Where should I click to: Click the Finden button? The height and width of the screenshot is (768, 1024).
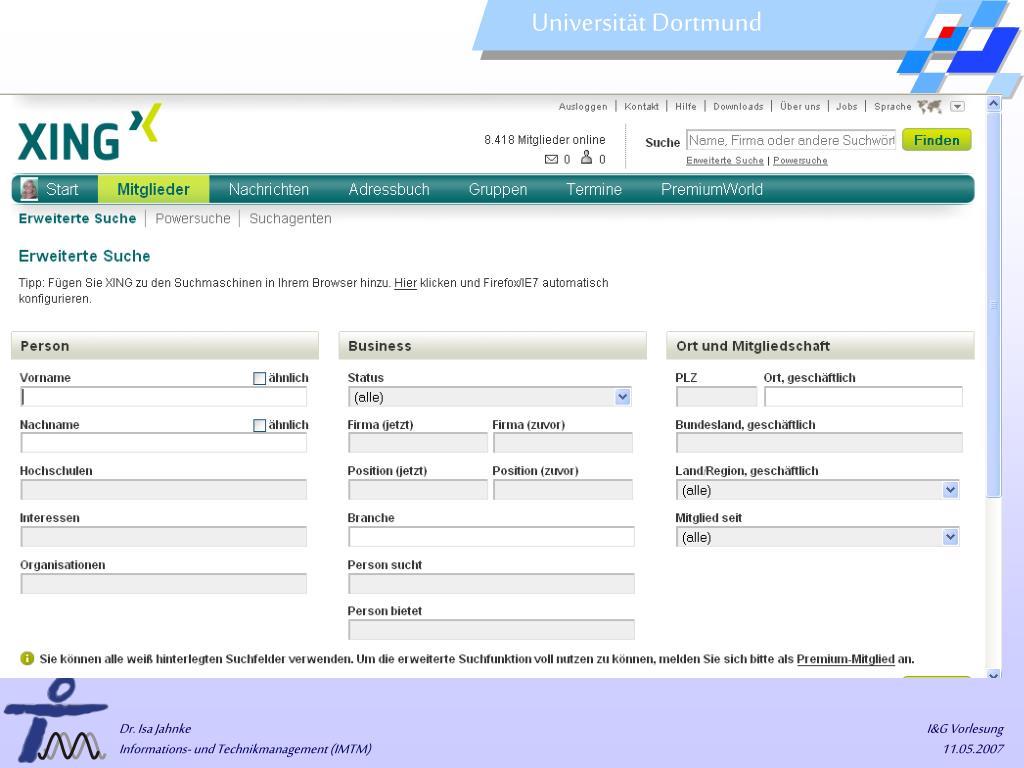click(x=936, y=140)
